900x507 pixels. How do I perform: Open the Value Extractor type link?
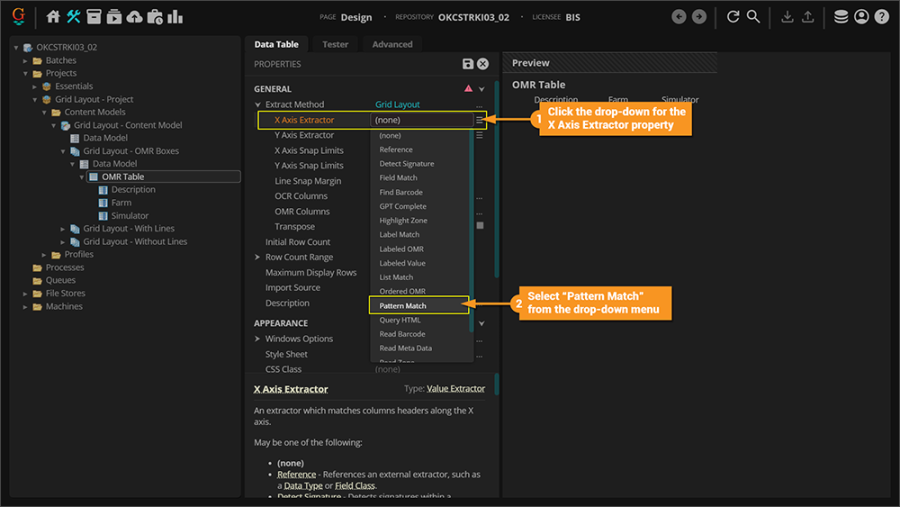(456, 389)
